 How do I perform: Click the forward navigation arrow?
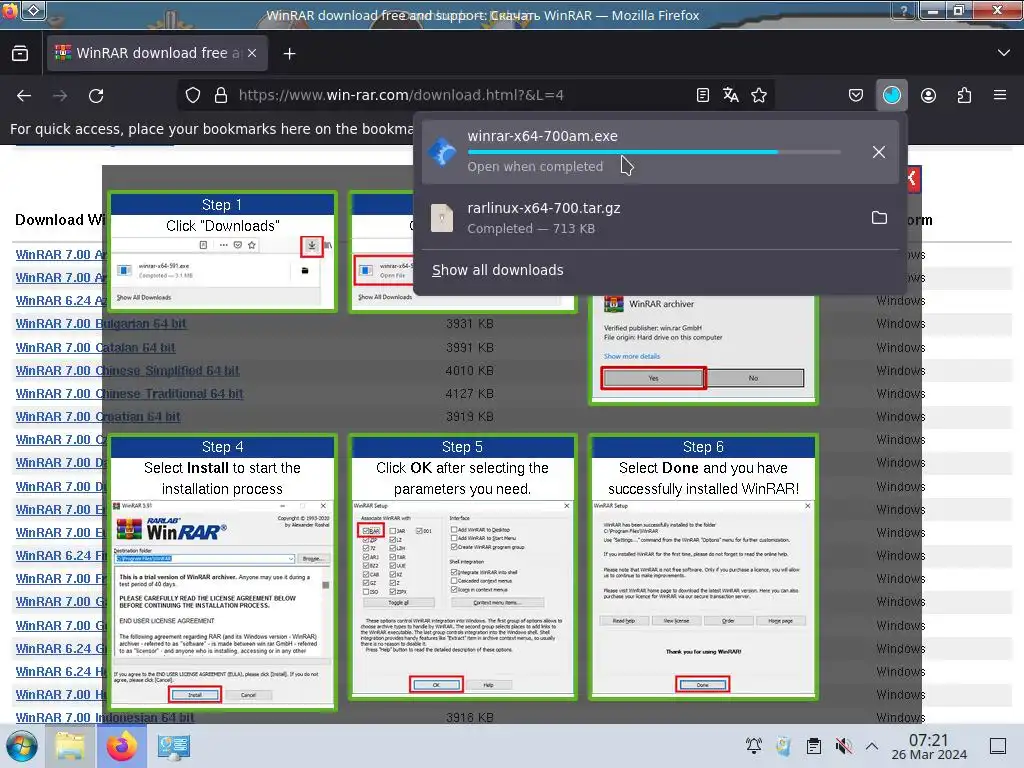60,95
